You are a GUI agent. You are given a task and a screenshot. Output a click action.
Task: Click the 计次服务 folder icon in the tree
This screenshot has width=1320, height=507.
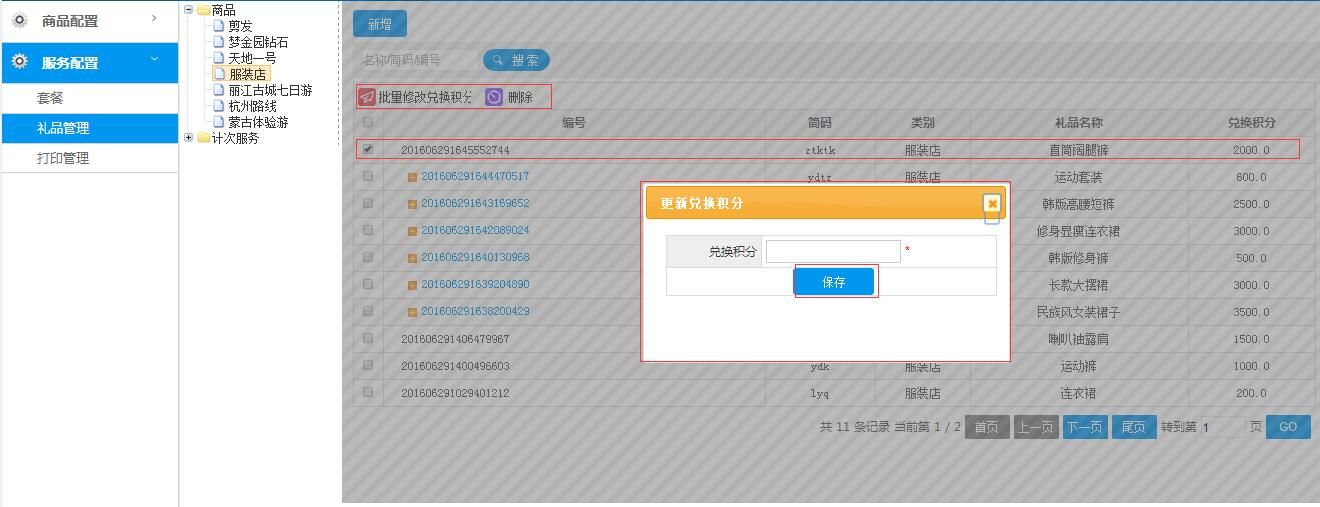coord(203,138)
